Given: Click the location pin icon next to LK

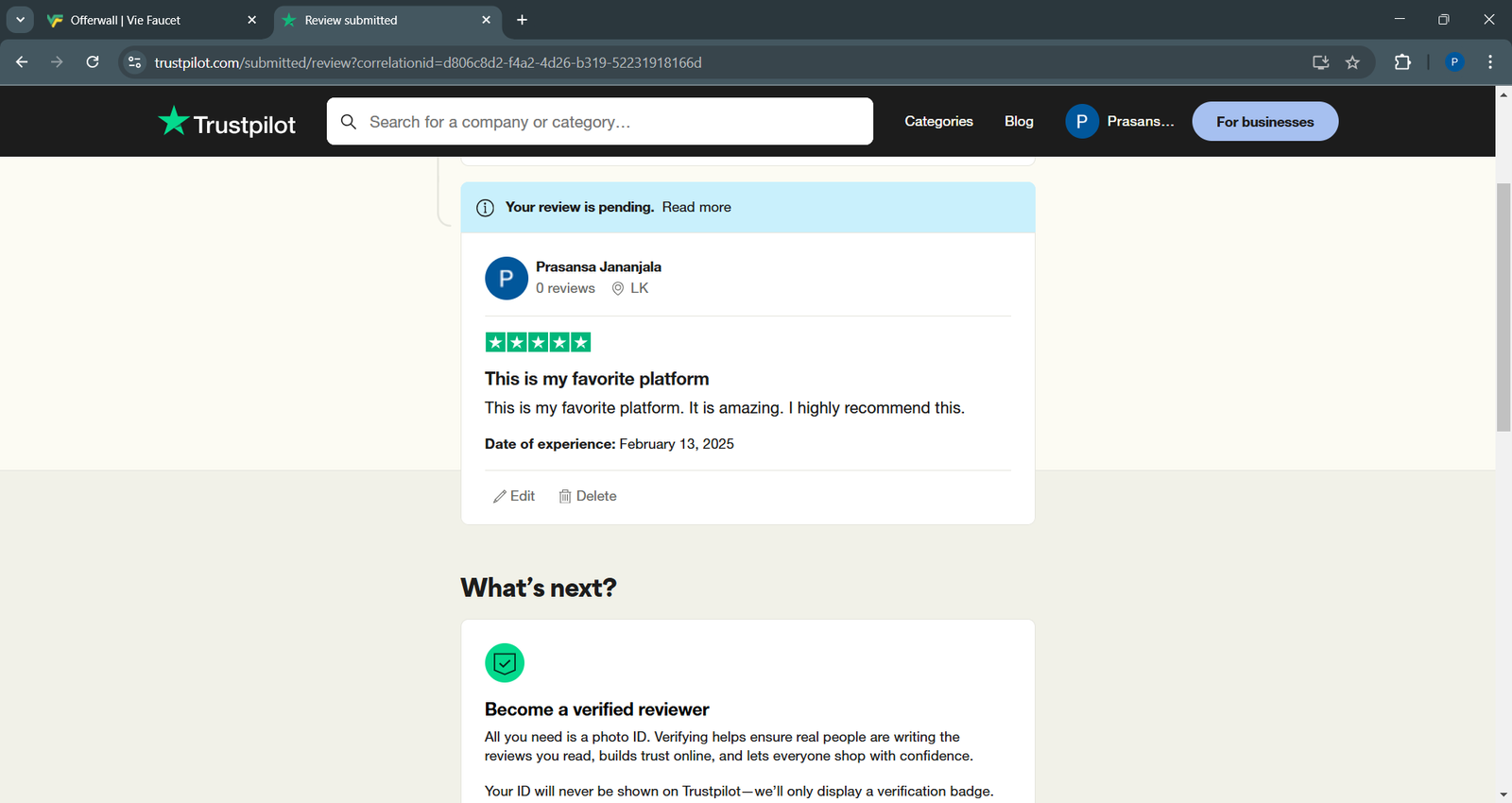Looking at the screenshot, I should 618,288.
